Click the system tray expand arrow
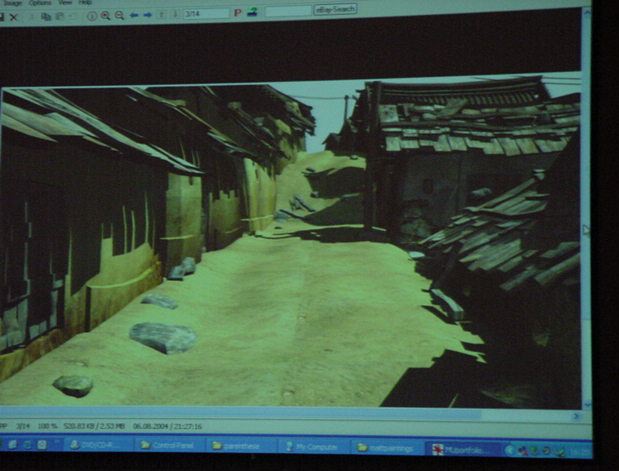The height and width of the screenshot is (471, 619). pyautogui.click(x=509, y=450)
